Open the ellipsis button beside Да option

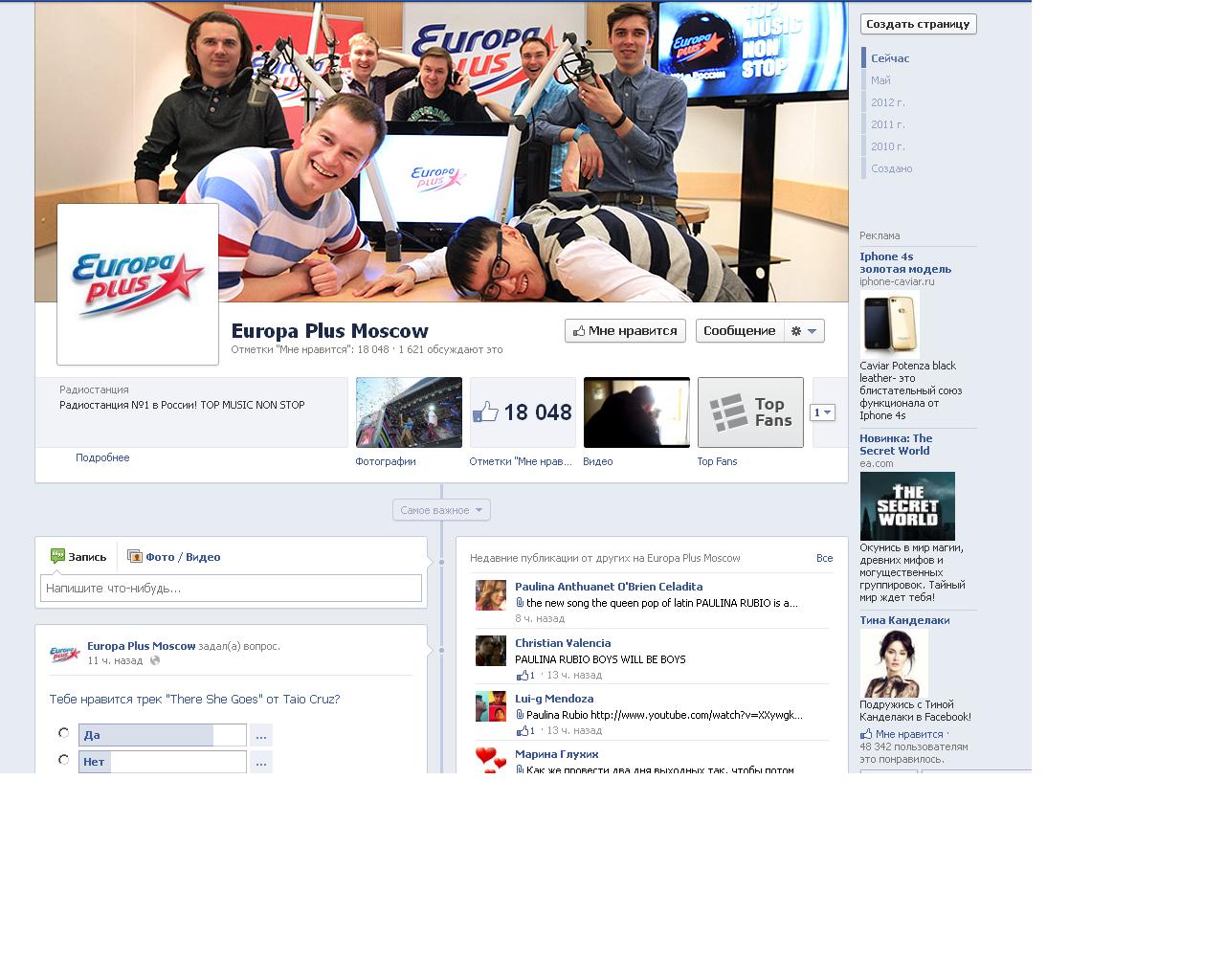[260, 735]
